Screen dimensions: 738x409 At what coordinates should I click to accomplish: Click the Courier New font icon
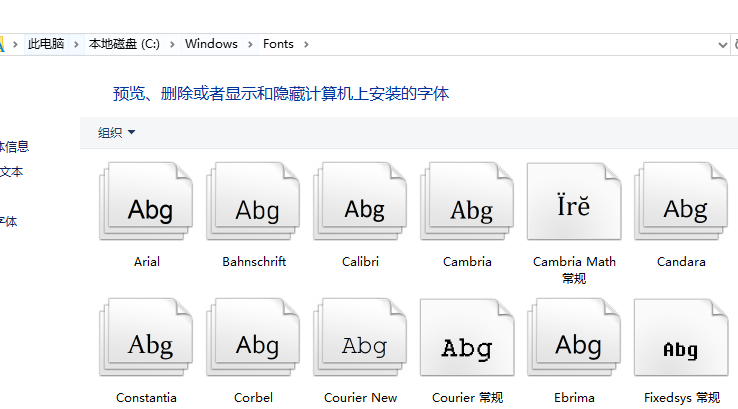(361, 340)
